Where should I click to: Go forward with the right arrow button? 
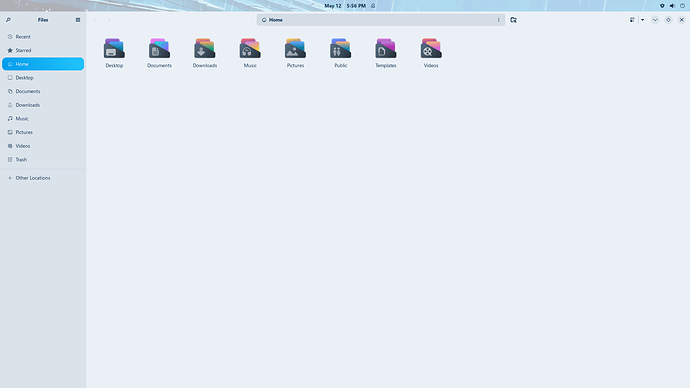pos(109,20)
